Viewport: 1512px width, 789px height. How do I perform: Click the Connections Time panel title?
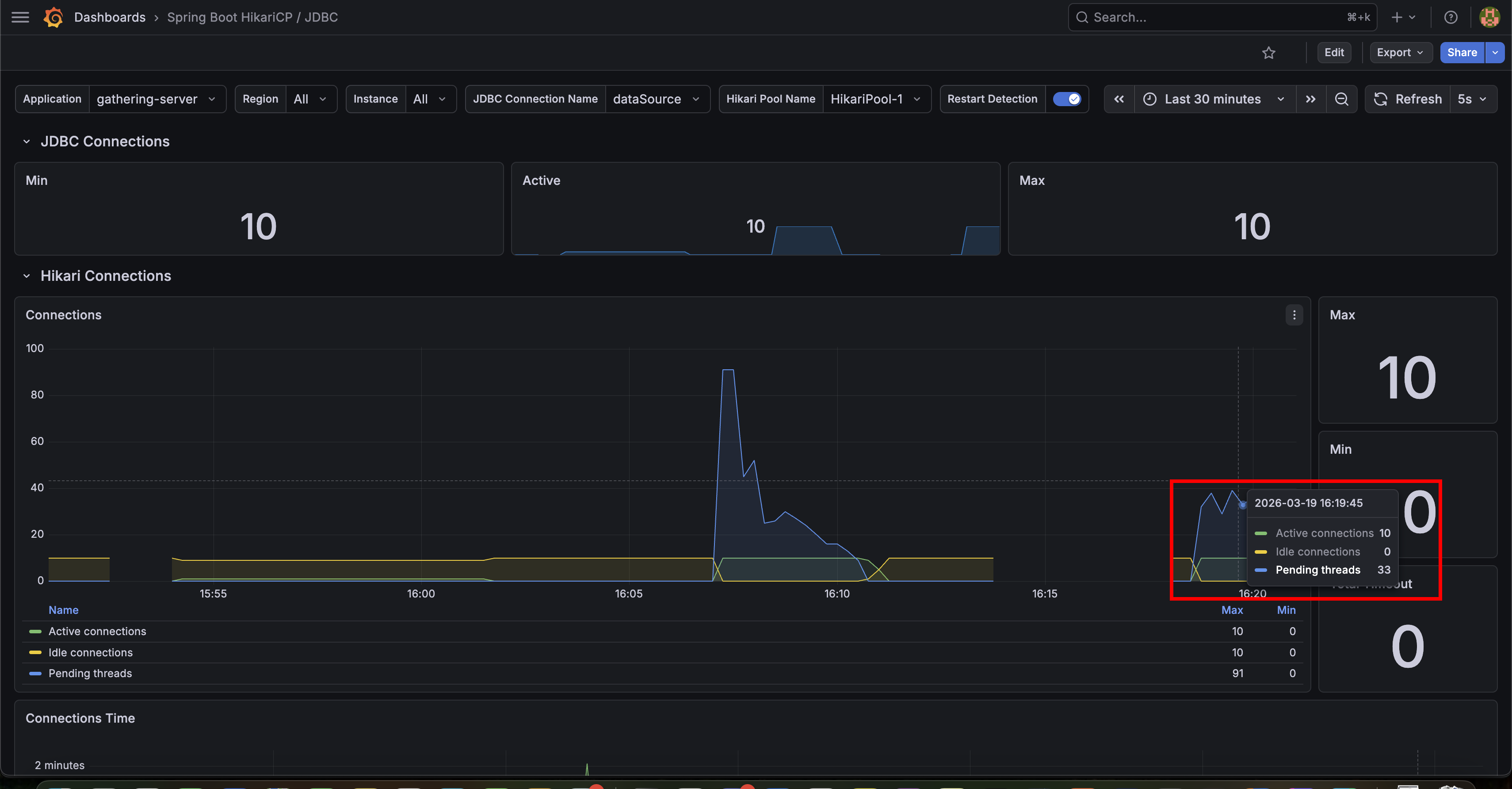(80, 718)
